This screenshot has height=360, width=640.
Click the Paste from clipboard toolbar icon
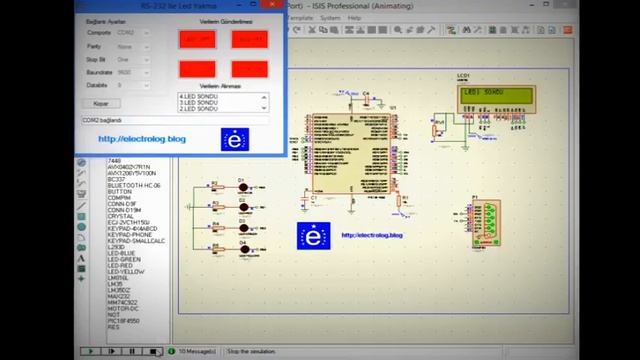334,30
